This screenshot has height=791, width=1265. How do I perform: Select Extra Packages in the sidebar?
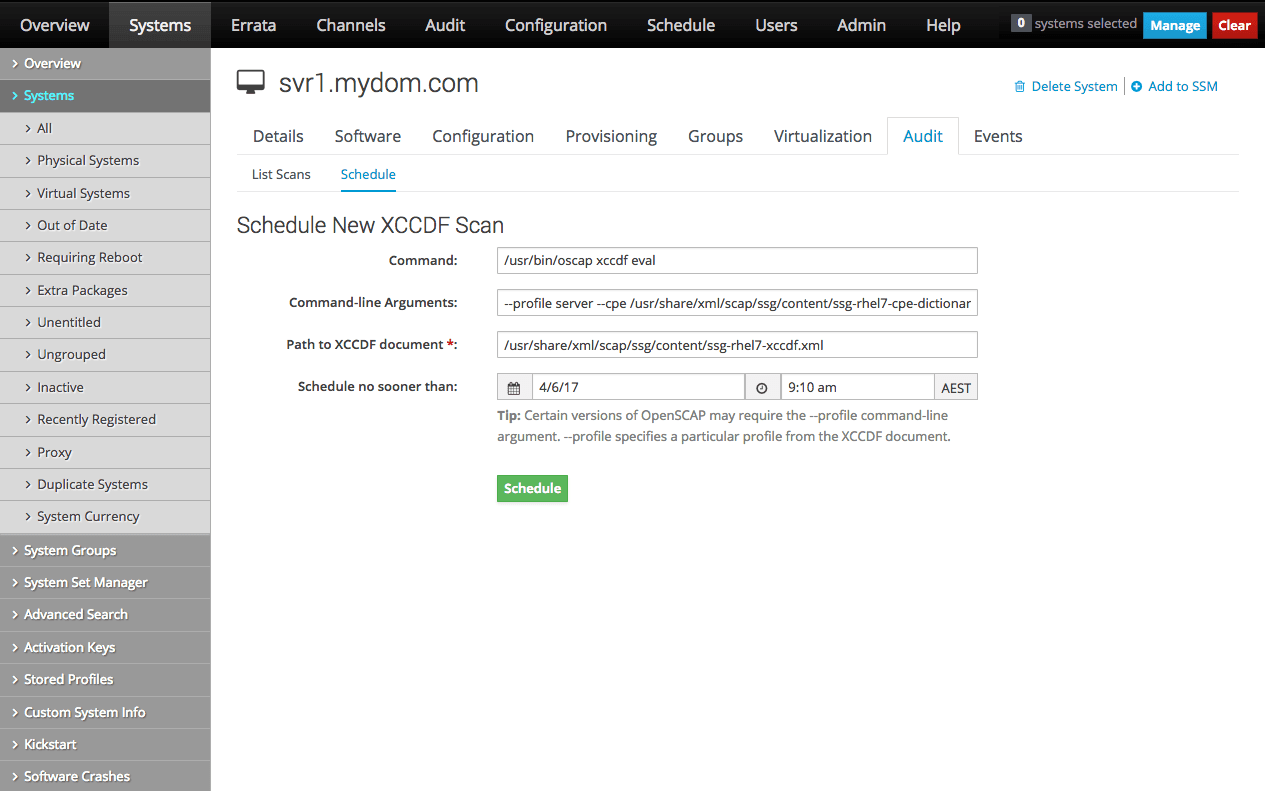[x=105, y=290]
